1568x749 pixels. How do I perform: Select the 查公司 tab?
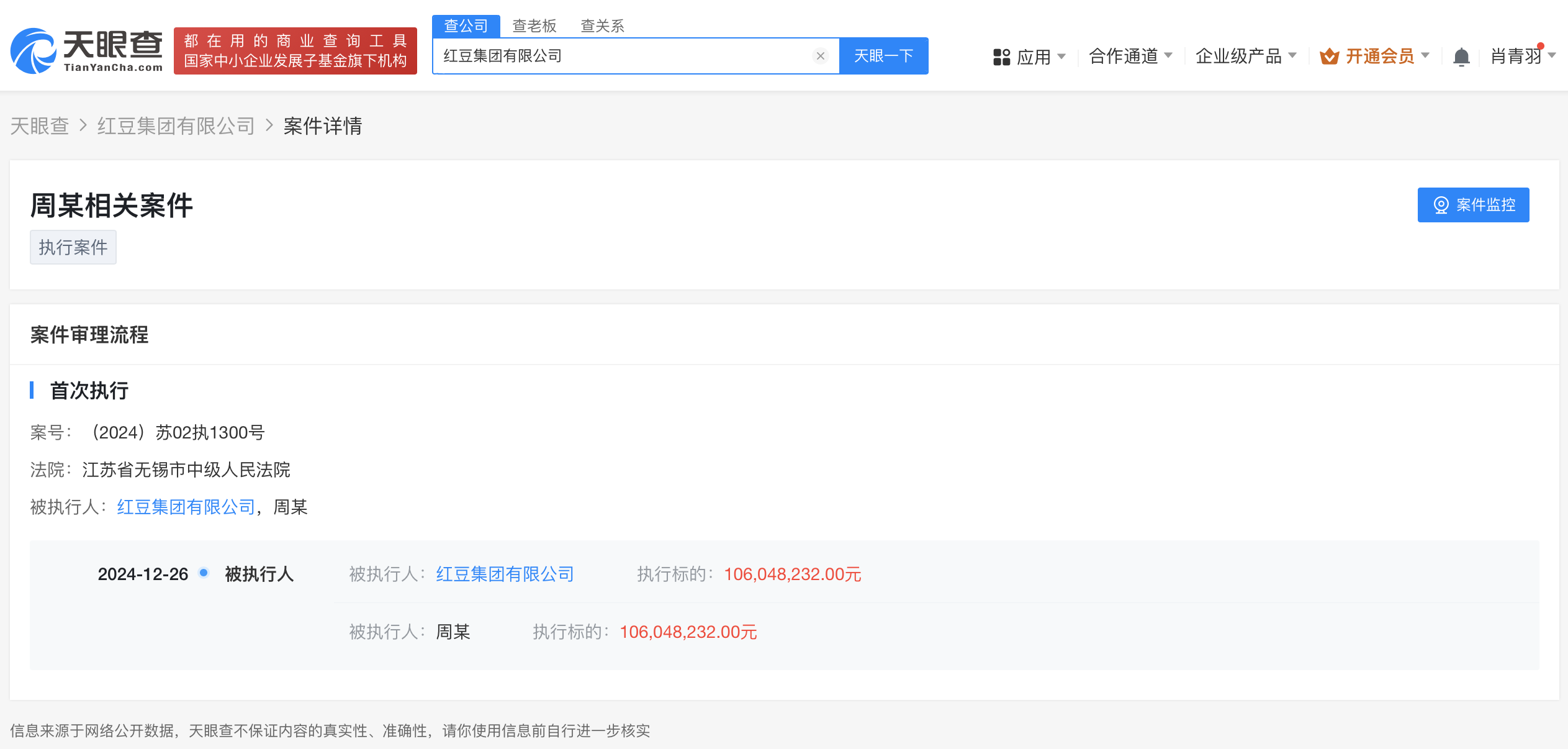coord(466,25)
